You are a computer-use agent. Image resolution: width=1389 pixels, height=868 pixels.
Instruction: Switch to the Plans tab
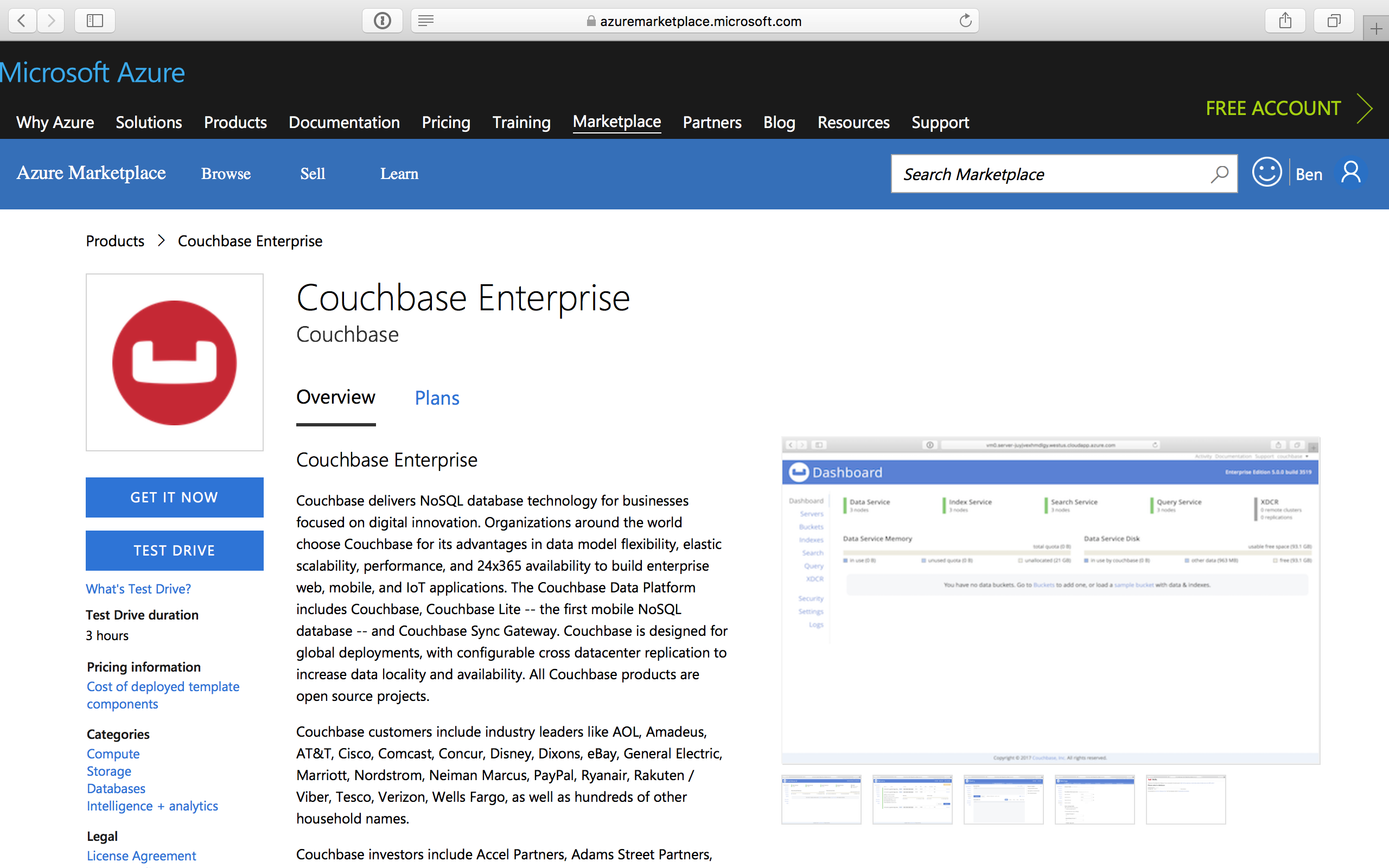[437, 397]
